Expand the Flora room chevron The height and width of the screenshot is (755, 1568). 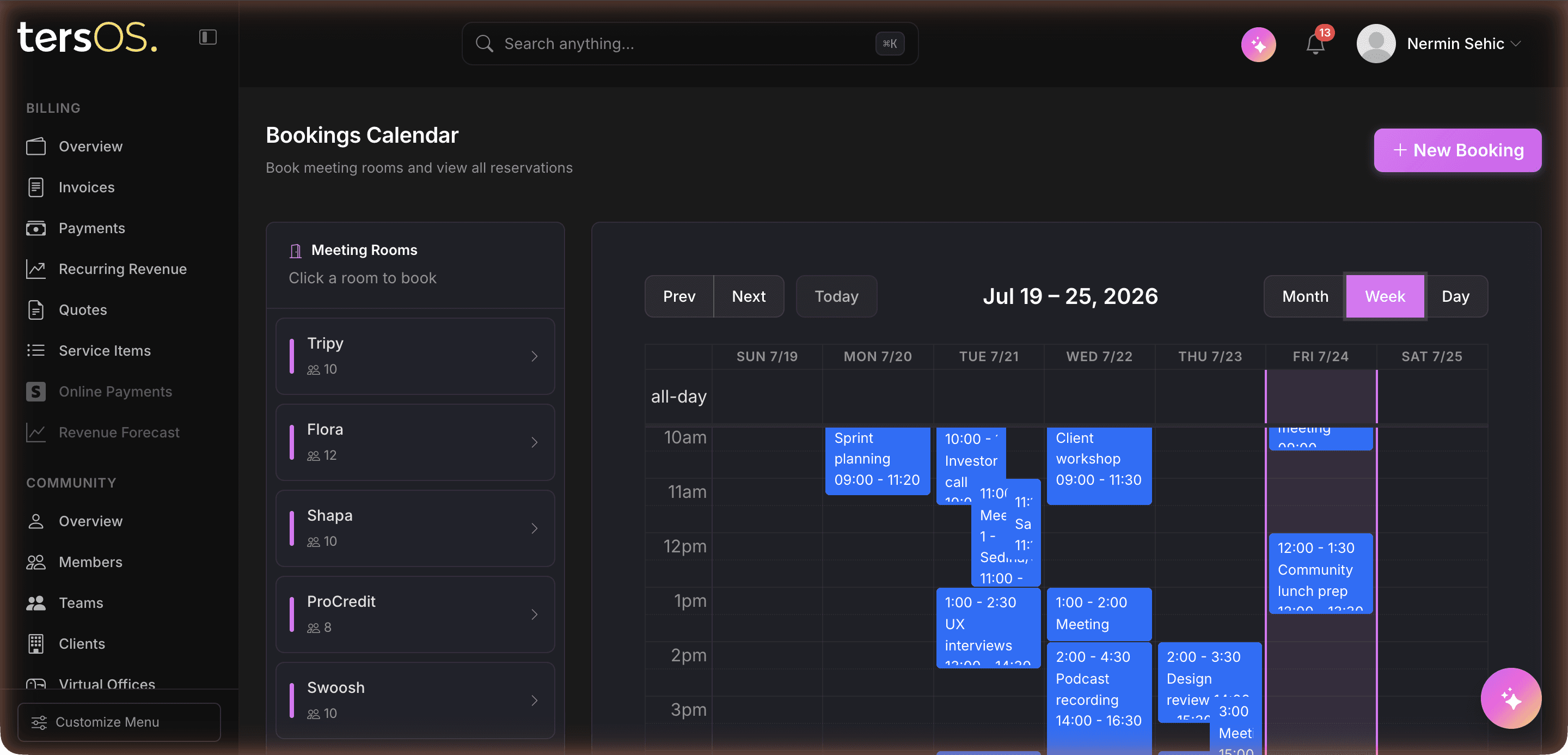point(535,443)
